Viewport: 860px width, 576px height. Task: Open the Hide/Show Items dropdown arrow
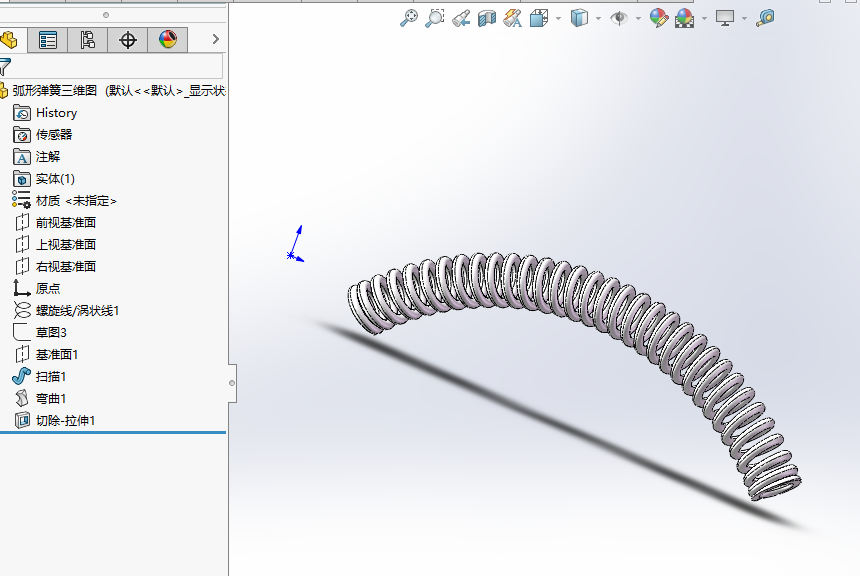[x=638, y=19]
